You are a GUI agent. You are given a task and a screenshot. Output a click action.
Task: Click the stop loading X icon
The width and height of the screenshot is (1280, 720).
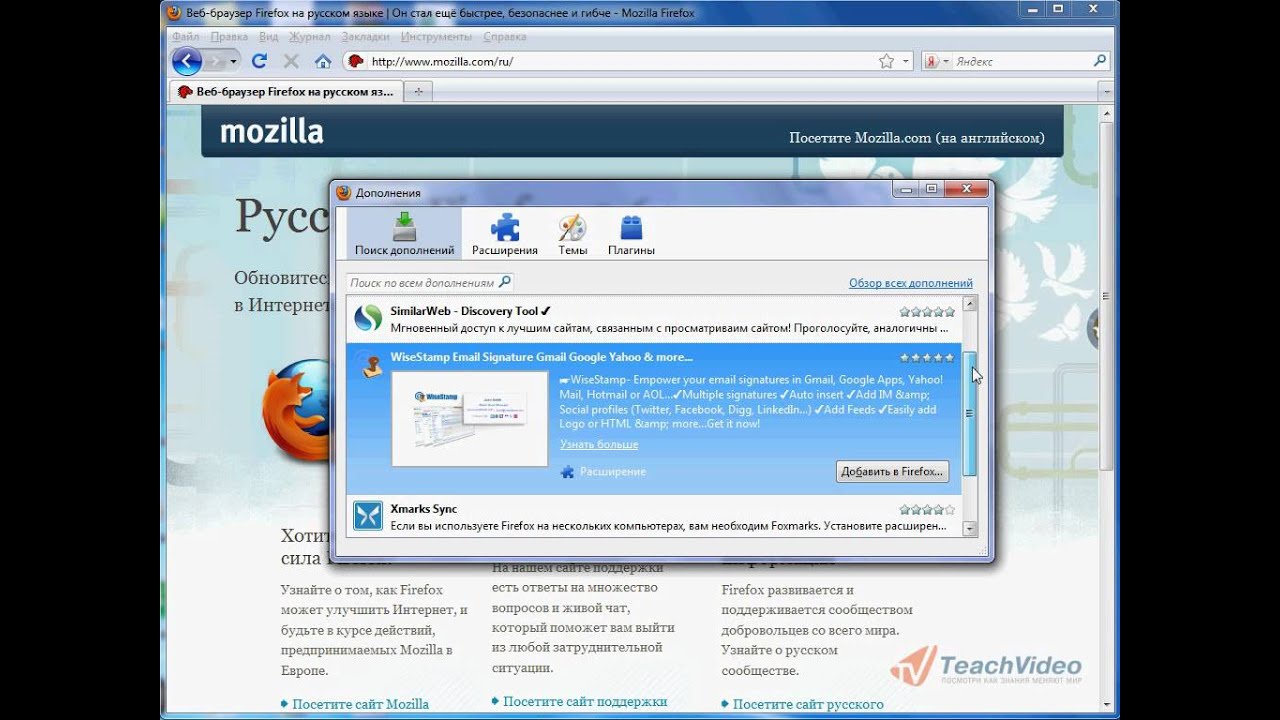click(x=291, y=61)
